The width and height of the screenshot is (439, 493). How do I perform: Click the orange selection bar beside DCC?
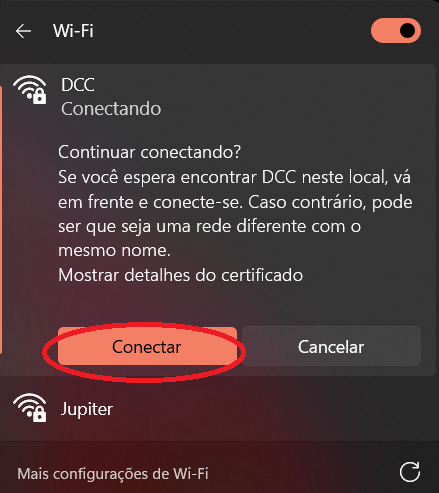pyautogui.click(x=1, y=220)
